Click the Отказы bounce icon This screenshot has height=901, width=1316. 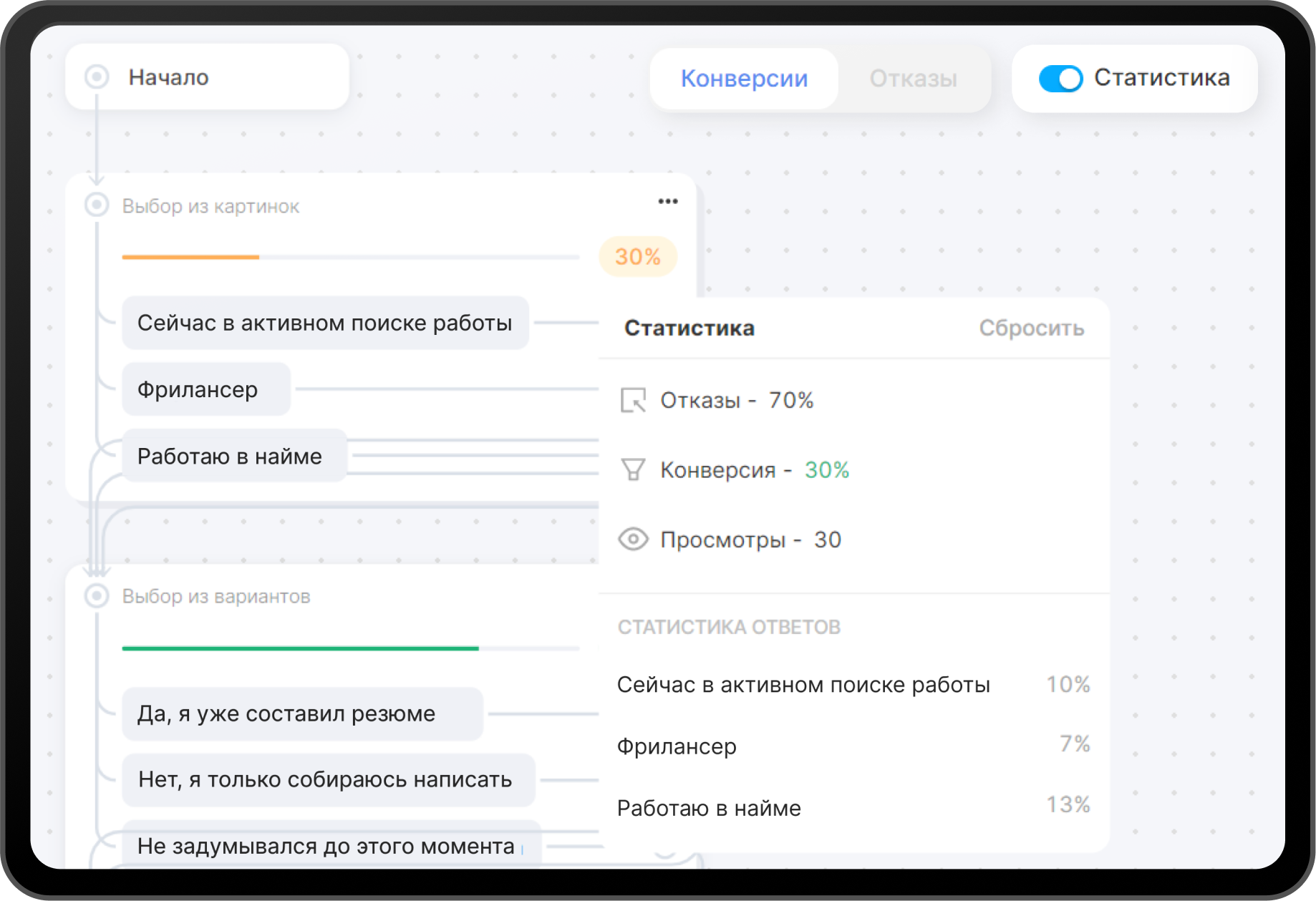click(x=633, y=400)
